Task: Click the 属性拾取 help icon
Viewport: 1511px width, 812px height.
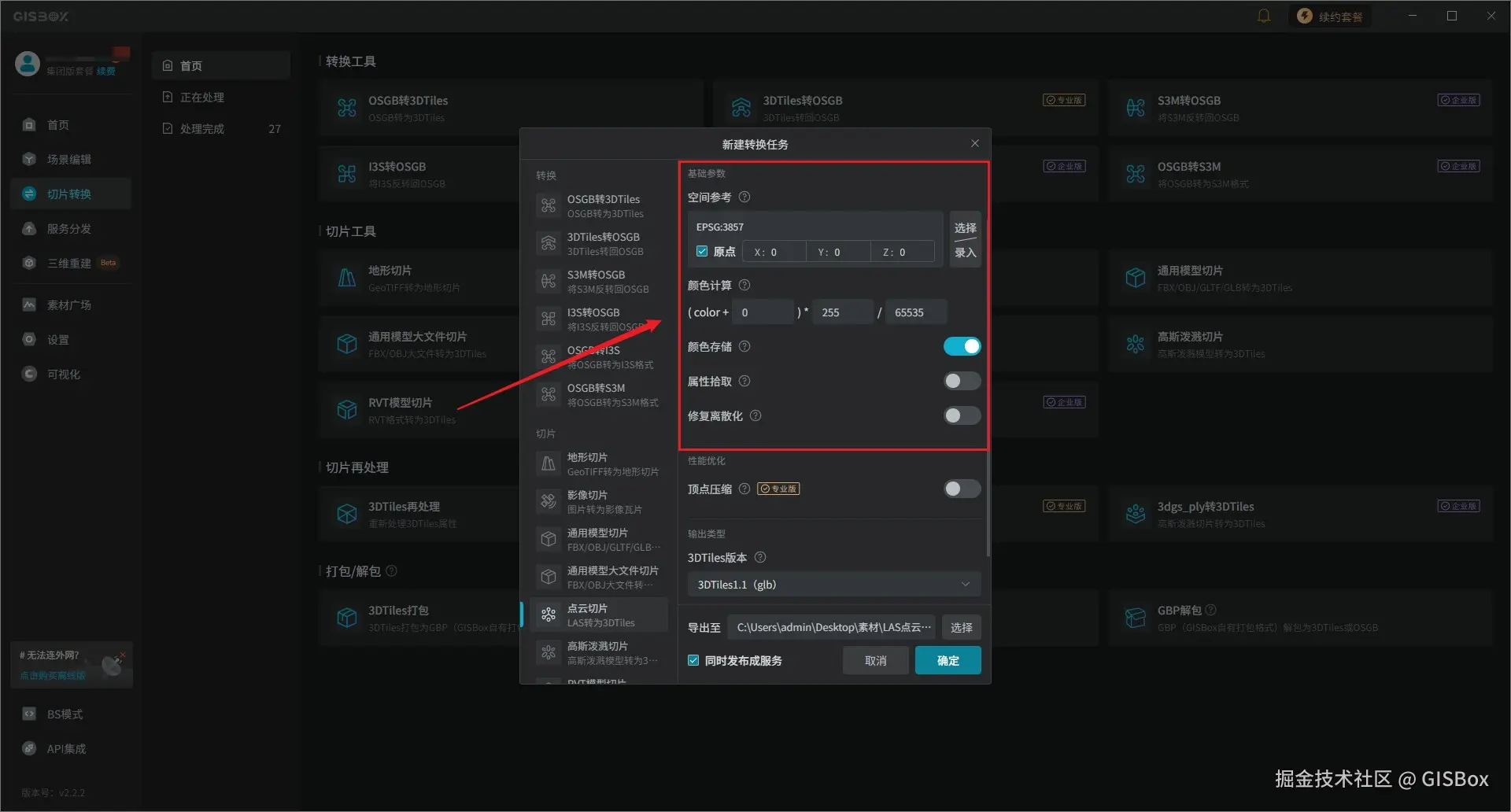Action: tap(744, 381)
